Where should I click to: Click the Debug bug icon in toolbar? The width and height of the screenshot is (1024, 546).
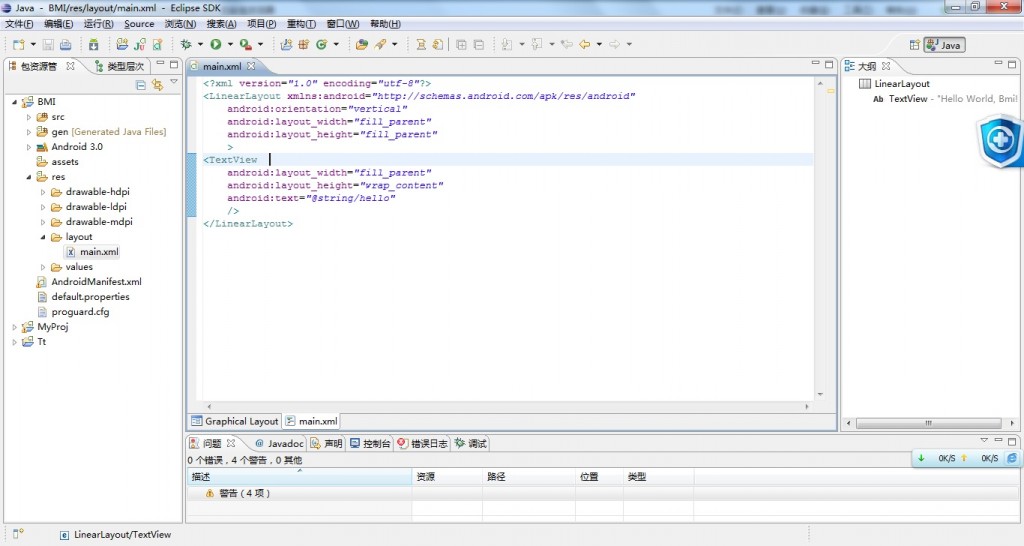coord(186,44)
